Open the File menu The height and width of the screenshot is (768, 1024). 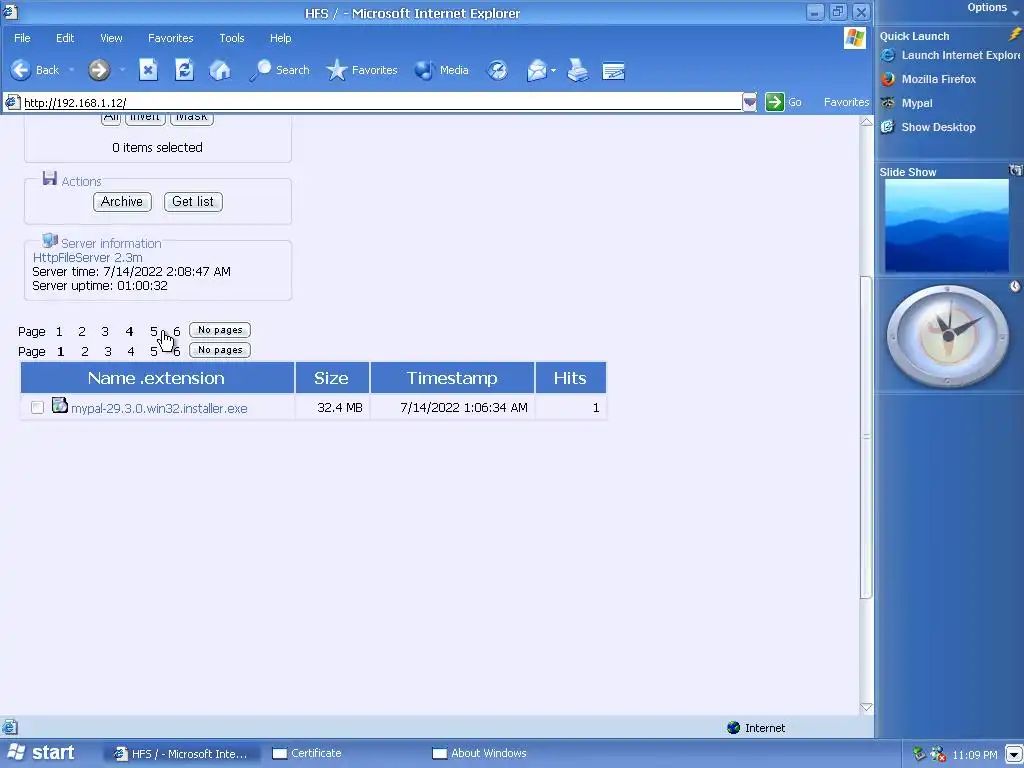(x=22, y=38)
